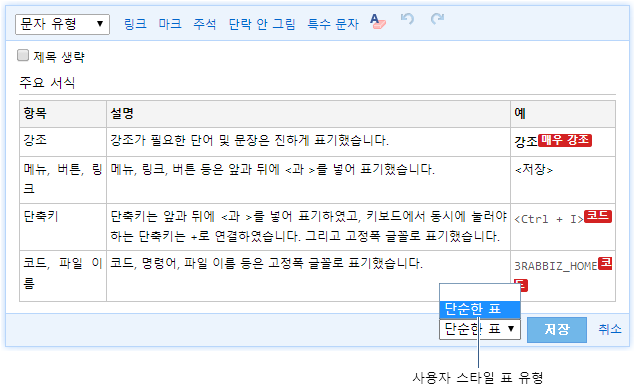Click the red 코드 badge next to 3RABBIZ_HOME
The height and width of the screenshot is (388, 635).
click(605, 263)
